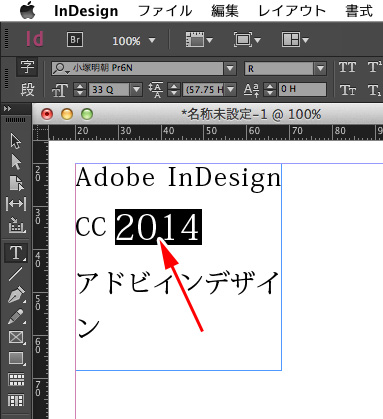The width and height of the screenshot is (383, 419).
Task: Open the Apple menu
Action: click(27, 10)
